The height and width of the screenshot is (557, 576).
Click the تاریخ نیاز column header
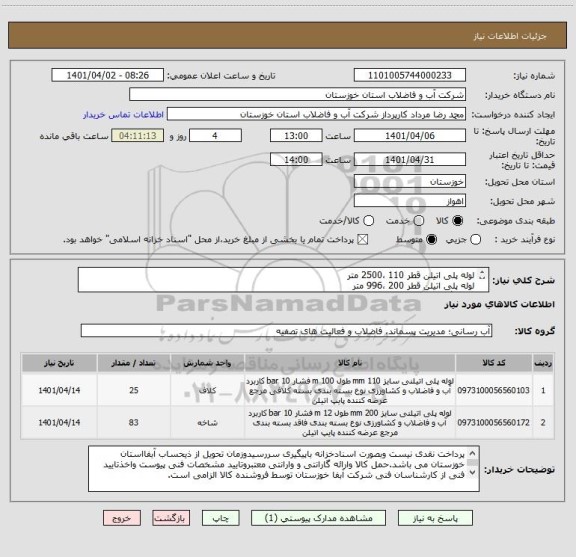(x=59, y=363)
